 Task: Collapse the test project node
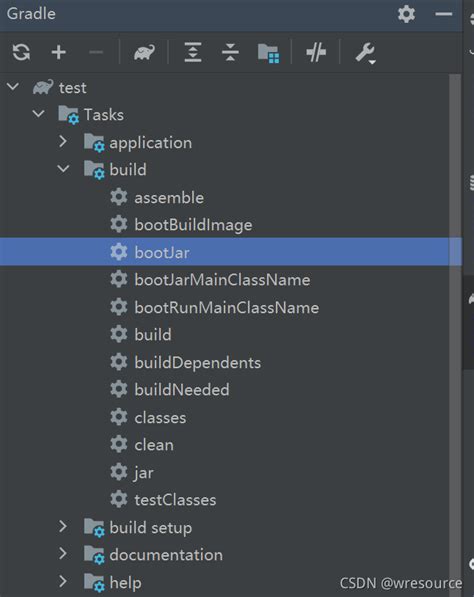[x=13, y=86]
